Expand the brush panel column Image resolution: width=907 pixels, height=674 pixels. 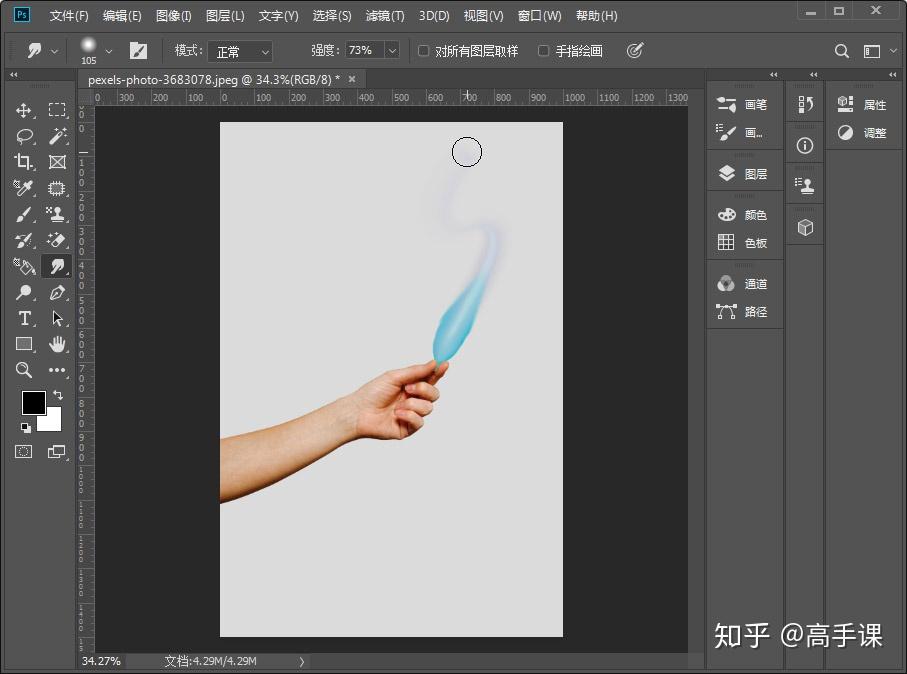774,75
